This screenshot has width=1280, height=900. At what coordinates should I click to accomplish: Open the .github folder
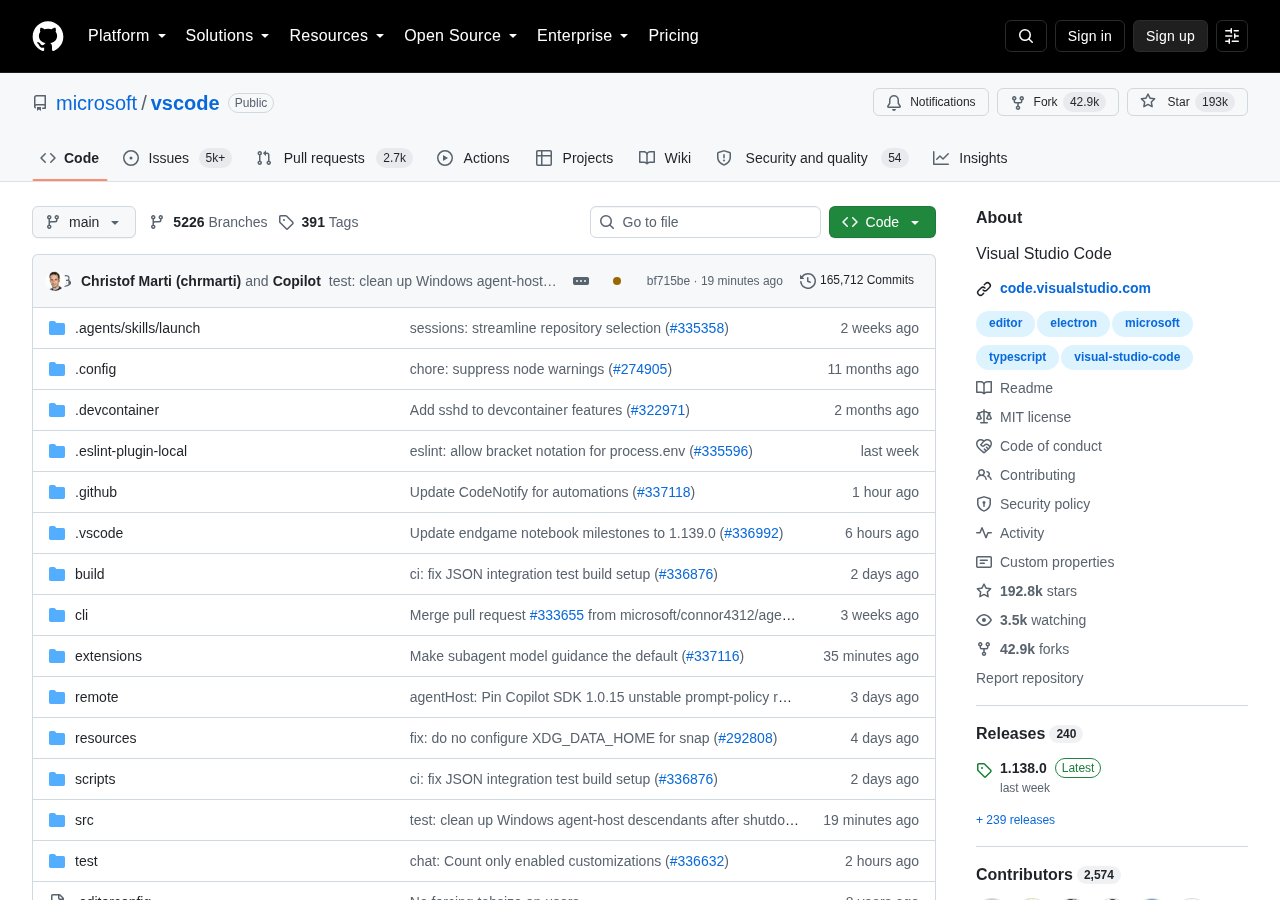[96, 492]
